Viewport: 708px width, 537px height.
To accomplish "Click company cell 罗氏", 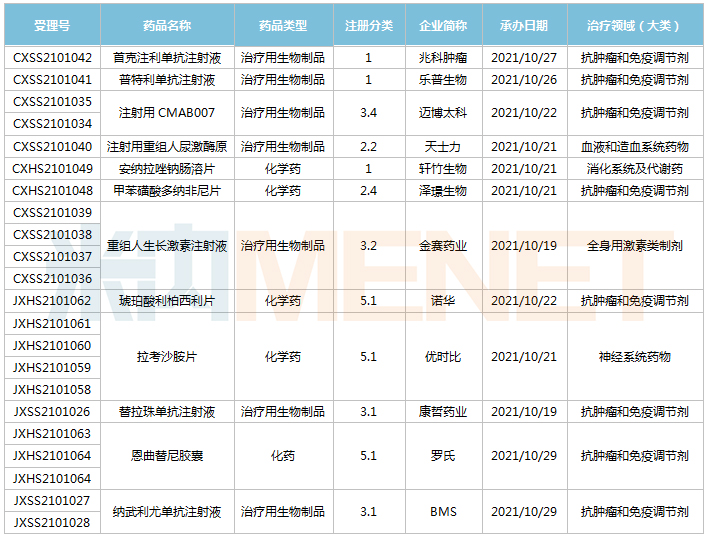I will [x=444, y=456].
